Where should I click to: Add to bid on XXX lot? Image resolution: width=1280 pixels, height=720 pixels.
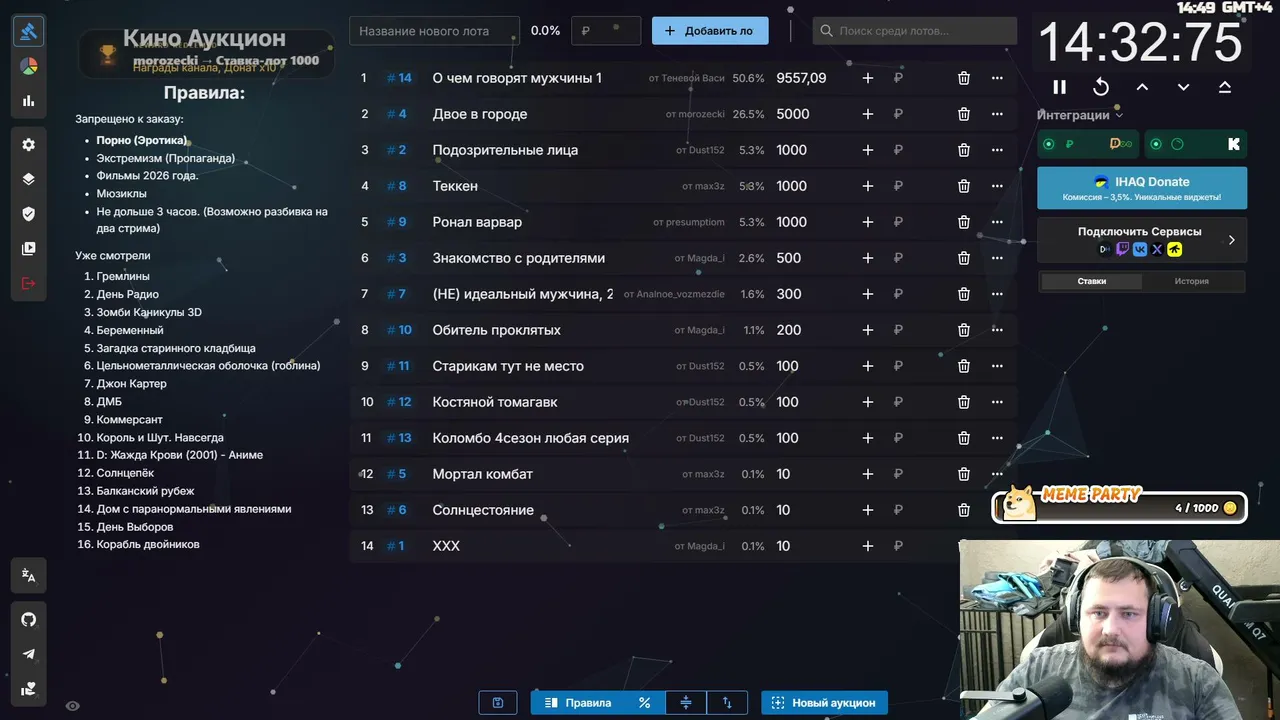coord(868,546)
